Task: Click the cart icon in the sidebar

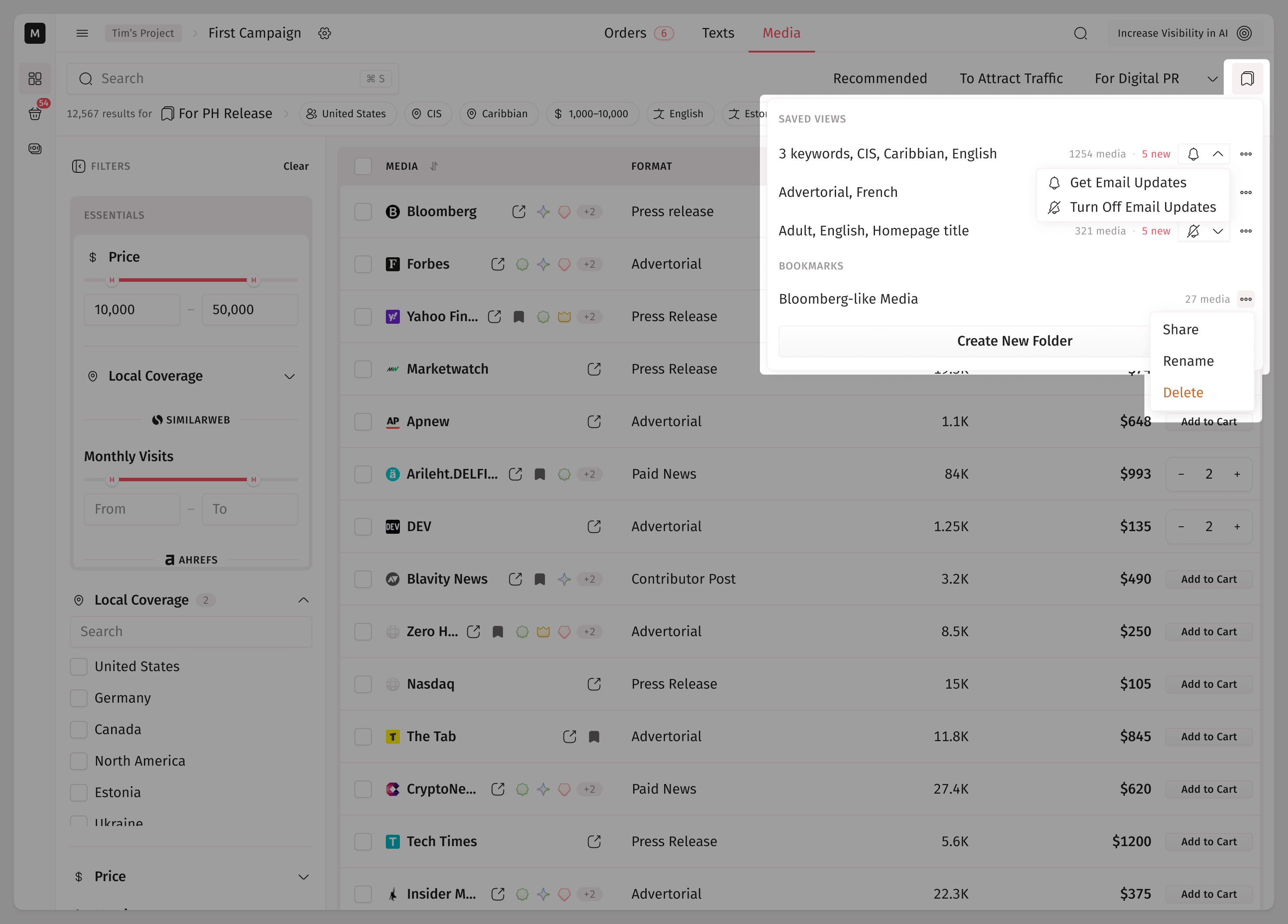Action: click(35, 114)
